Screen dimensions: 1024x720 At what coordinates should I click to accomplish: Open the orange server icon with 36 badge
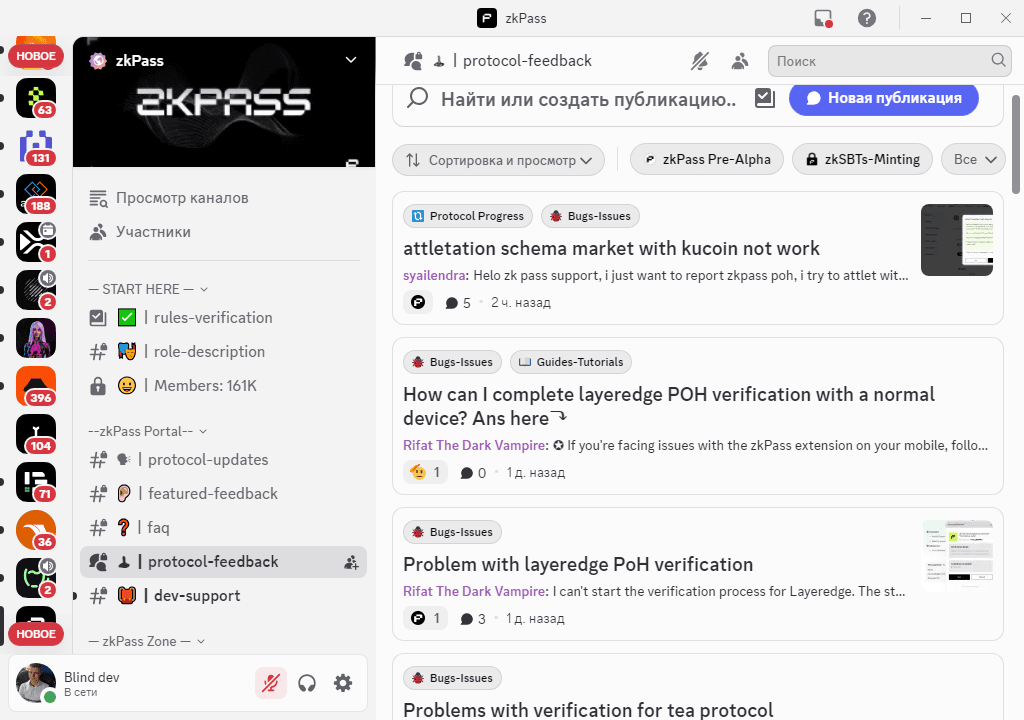(x=36, y=530)
